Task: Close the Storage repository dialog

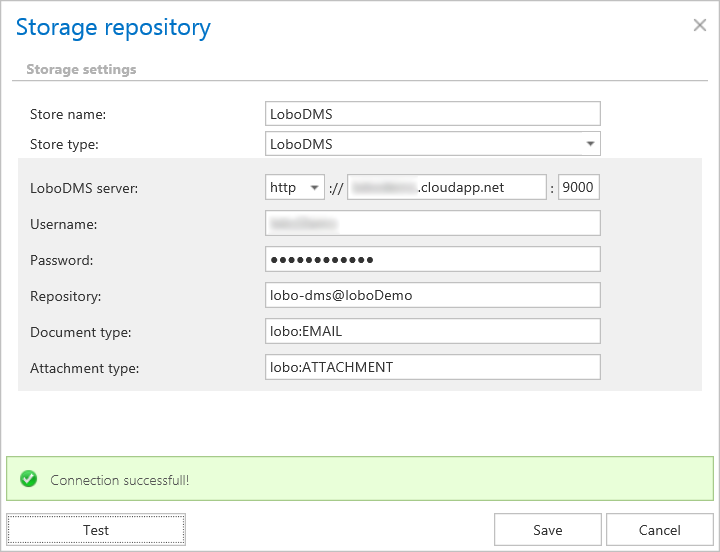Action: coord(700,25)
